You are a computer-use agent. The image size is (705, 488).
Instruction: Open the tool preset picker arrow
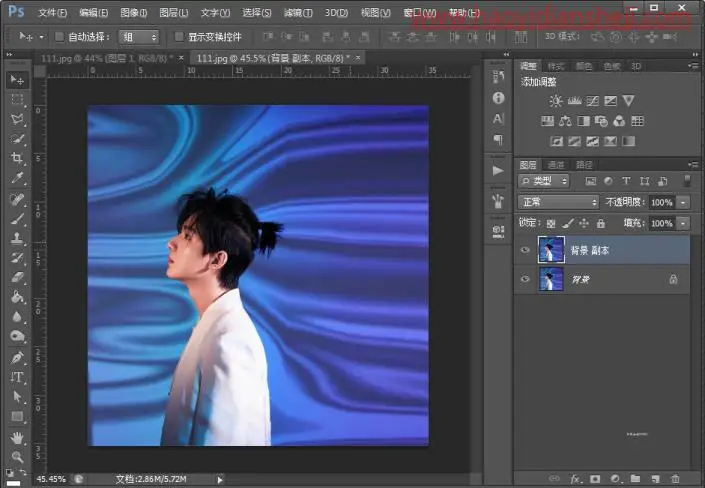[x=41, y=37]
